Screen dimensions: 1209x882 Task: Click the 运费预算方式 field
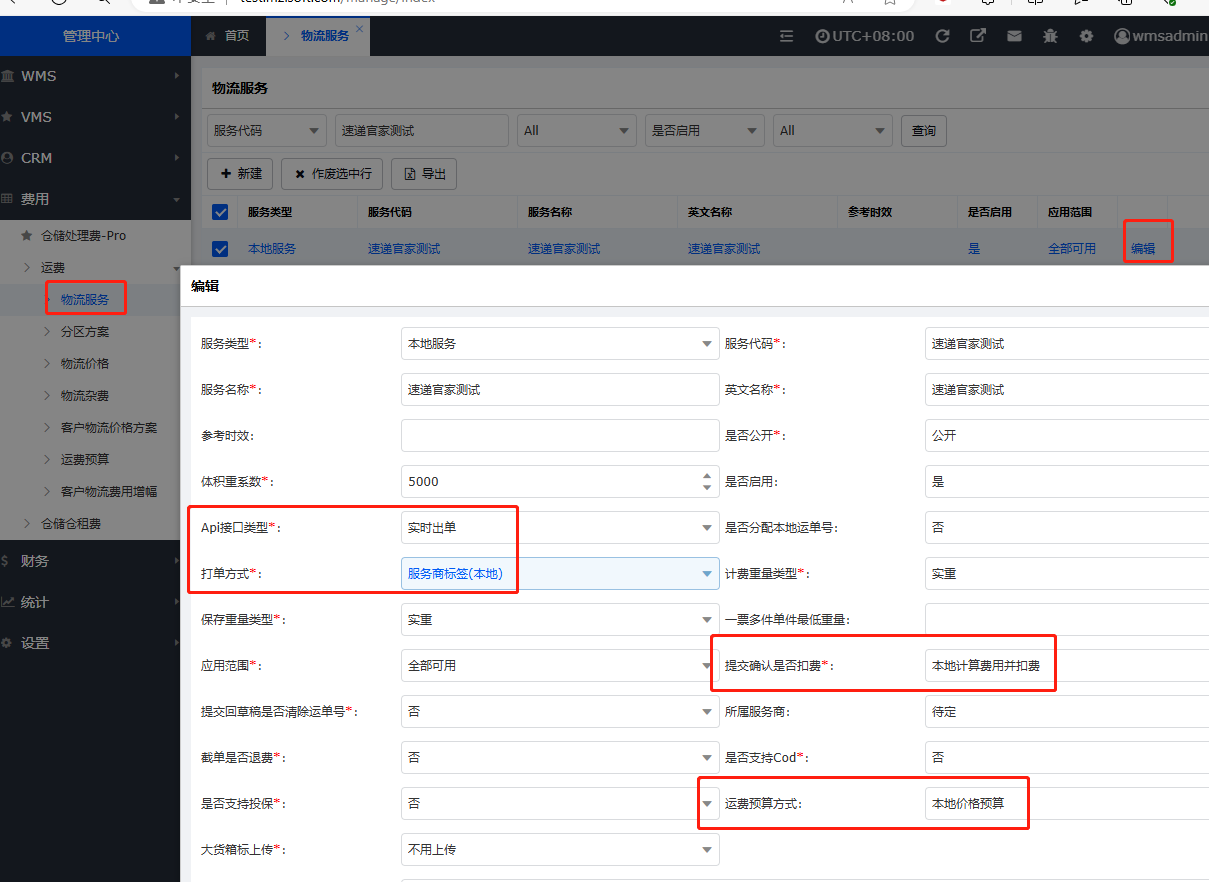coord(1067,803)
